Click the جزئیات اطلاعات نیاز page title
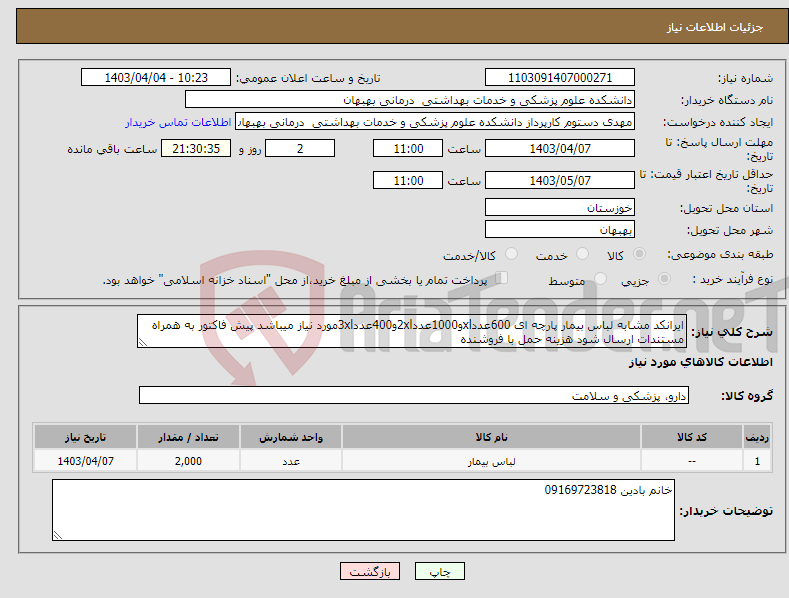This screenshot has height=598, width=789. (x=715, y=27)
